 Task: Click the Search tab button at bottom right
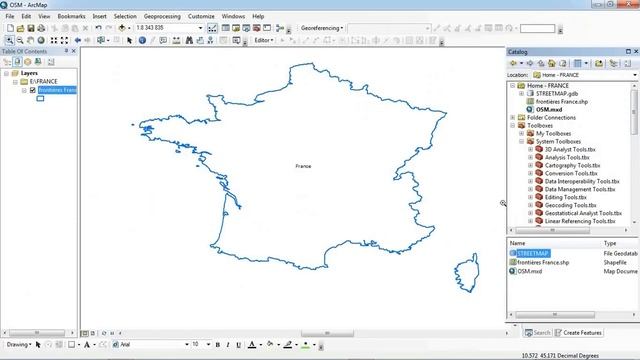coord(538,333)
